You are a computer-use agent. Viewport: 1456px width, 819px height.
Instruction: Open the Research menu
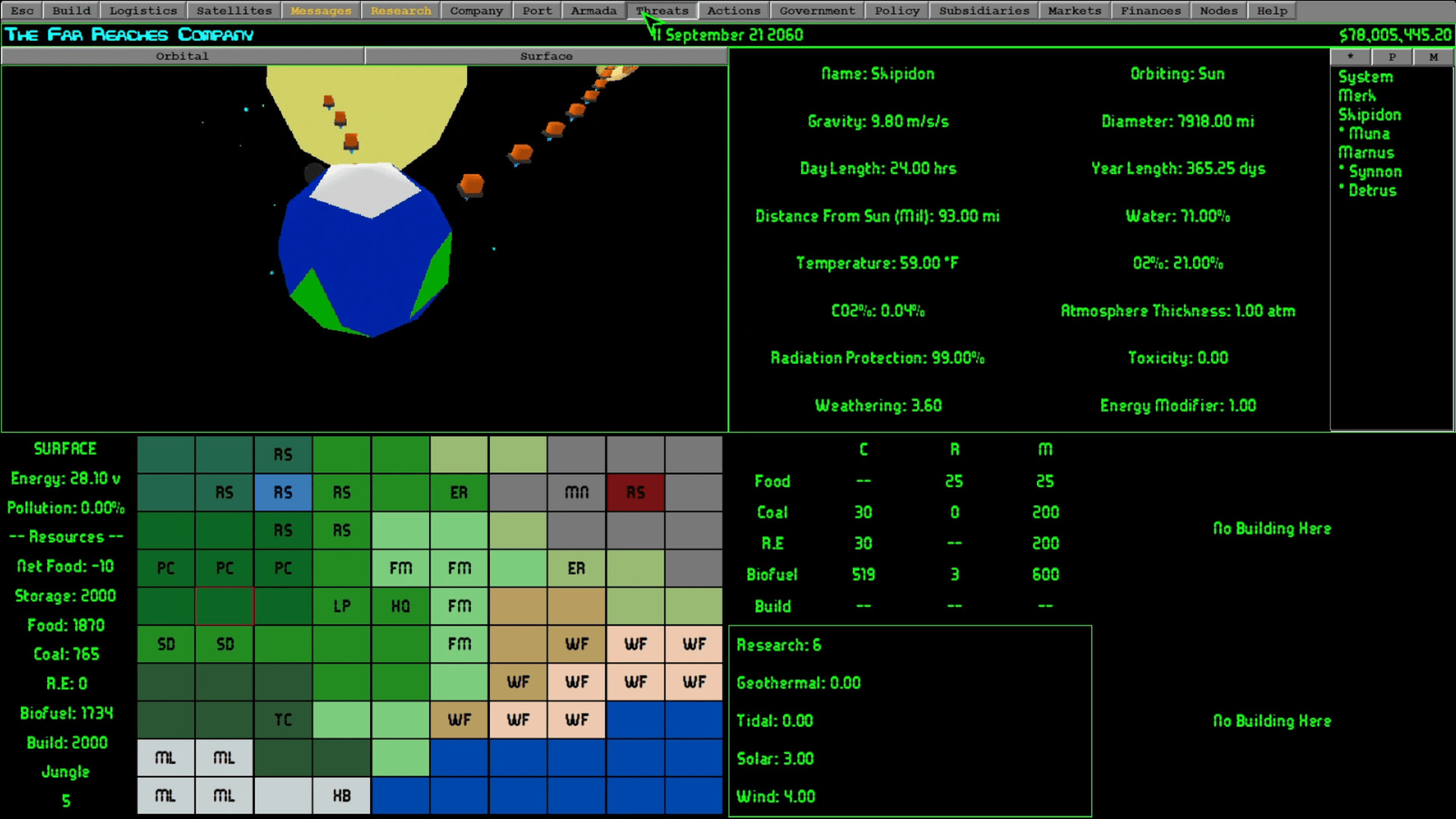click(400, 10)
